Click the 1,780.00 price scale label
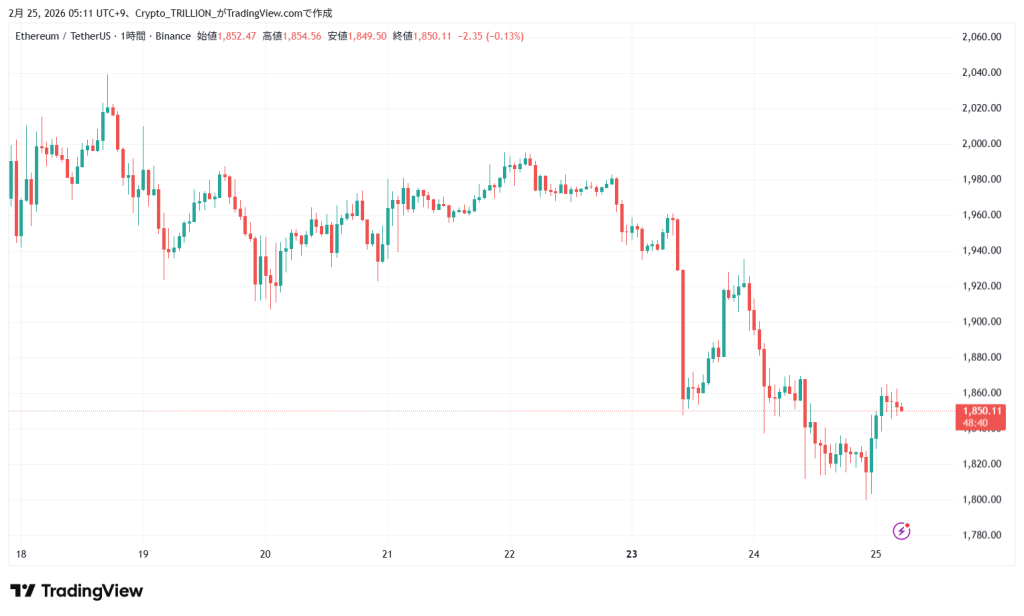This screenshot has height=616, width=1024. click(981, 535)
